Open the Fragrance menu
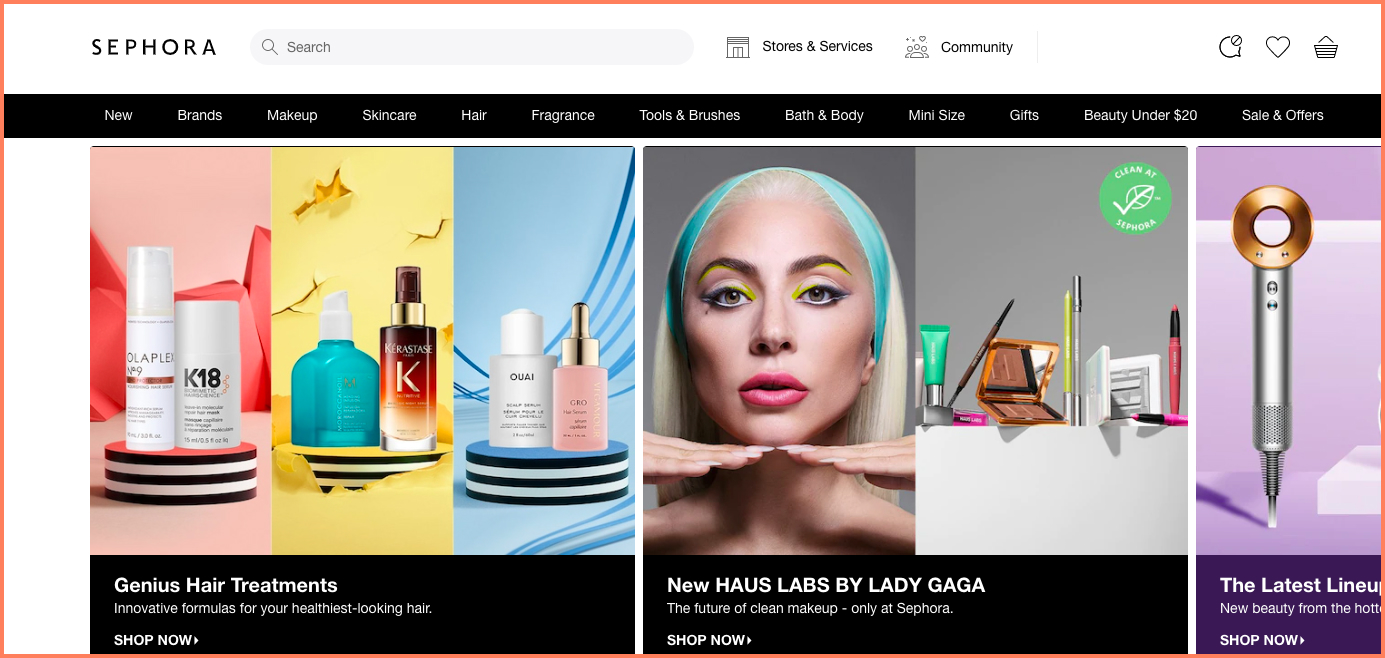Image resolution: width=1385 pixels, height=658 pixels. (x=563, y=115)
